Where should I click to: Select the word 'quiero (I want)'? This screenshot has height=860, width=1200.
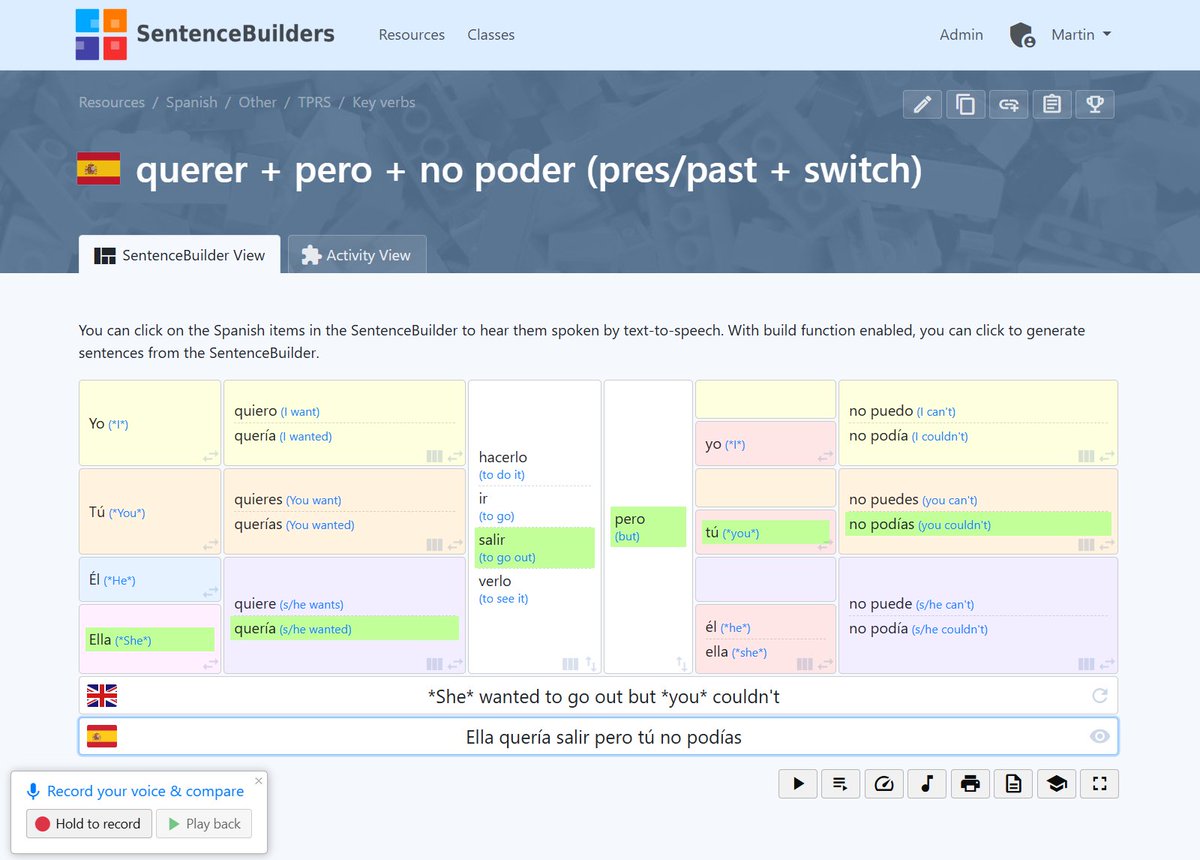pos(277,411)
